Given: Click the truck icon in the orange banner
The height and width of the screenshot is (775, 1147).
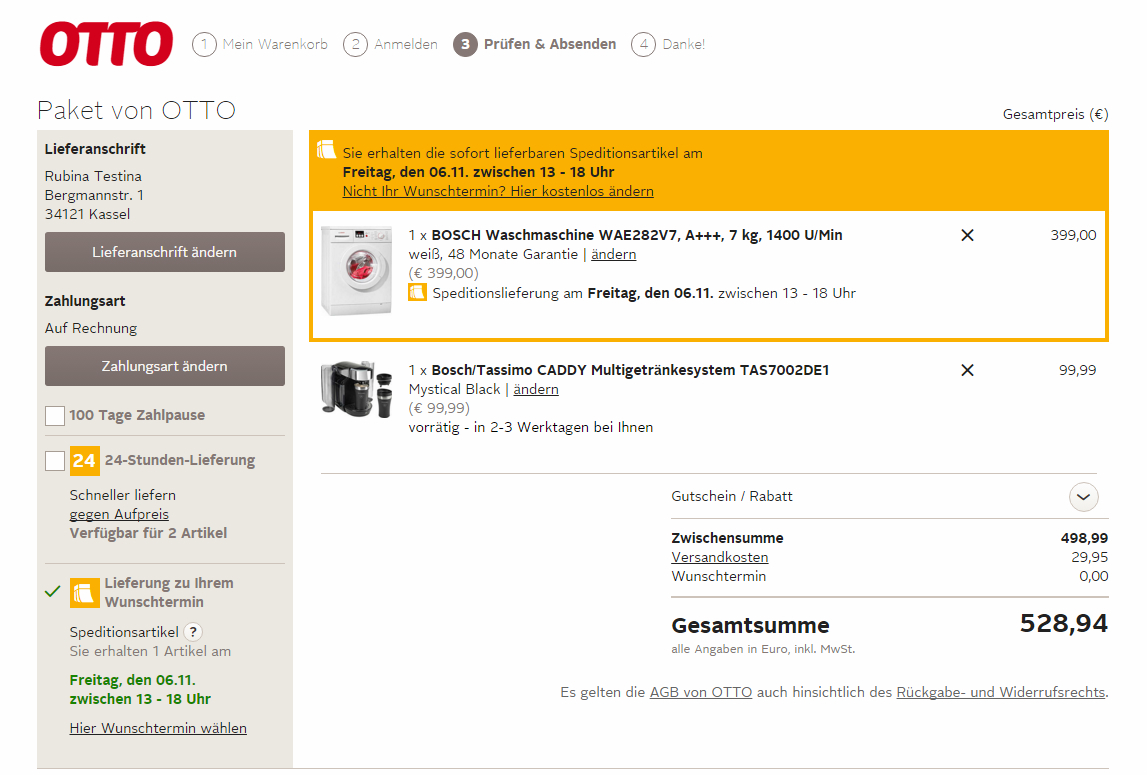Looking at the screenshot, I should [x=326, y=150].
